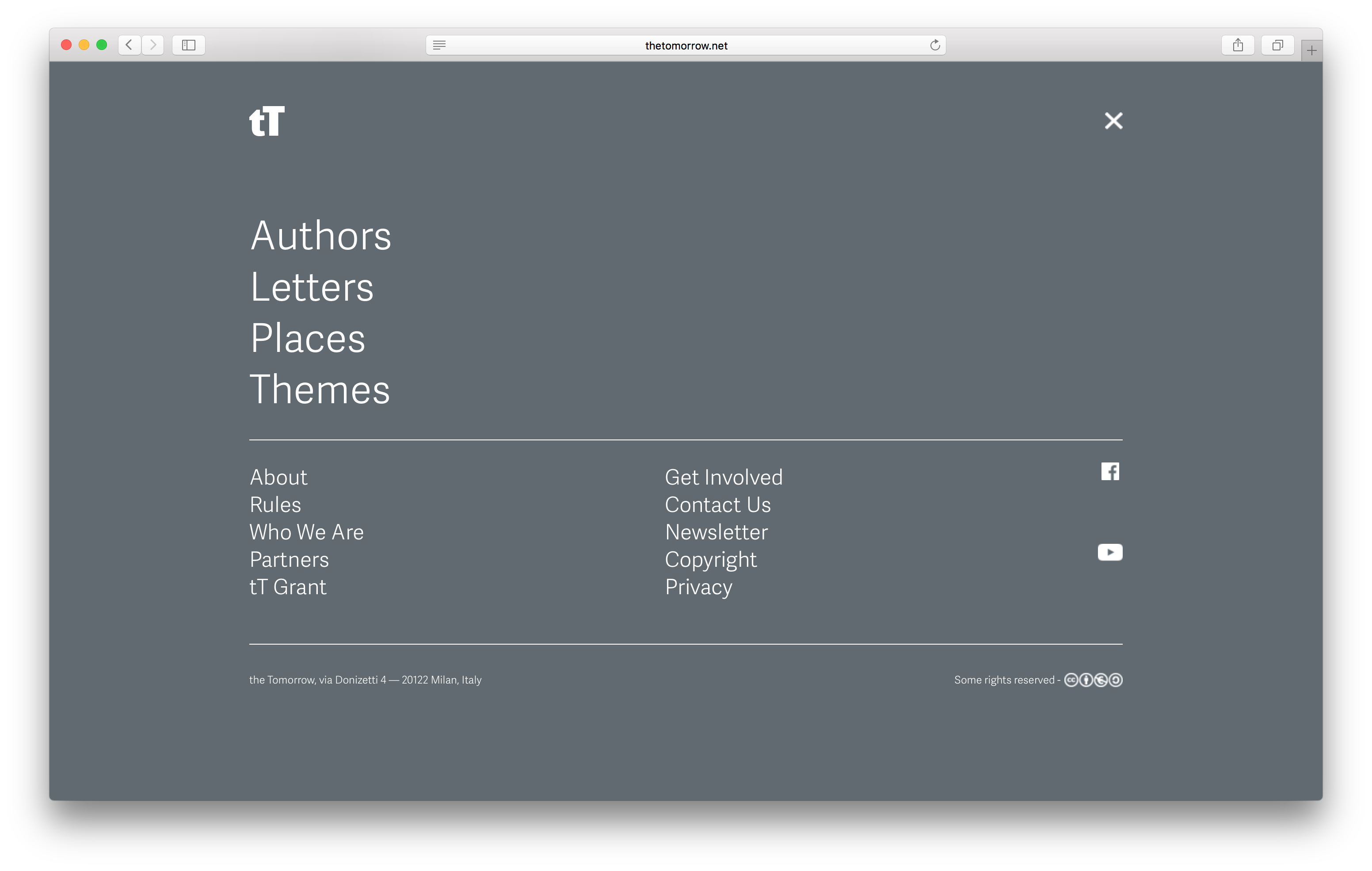The image size is (1372, 871).
Task: Navigate to Themes
Action: pyautogui.click(x=320, y=390)
